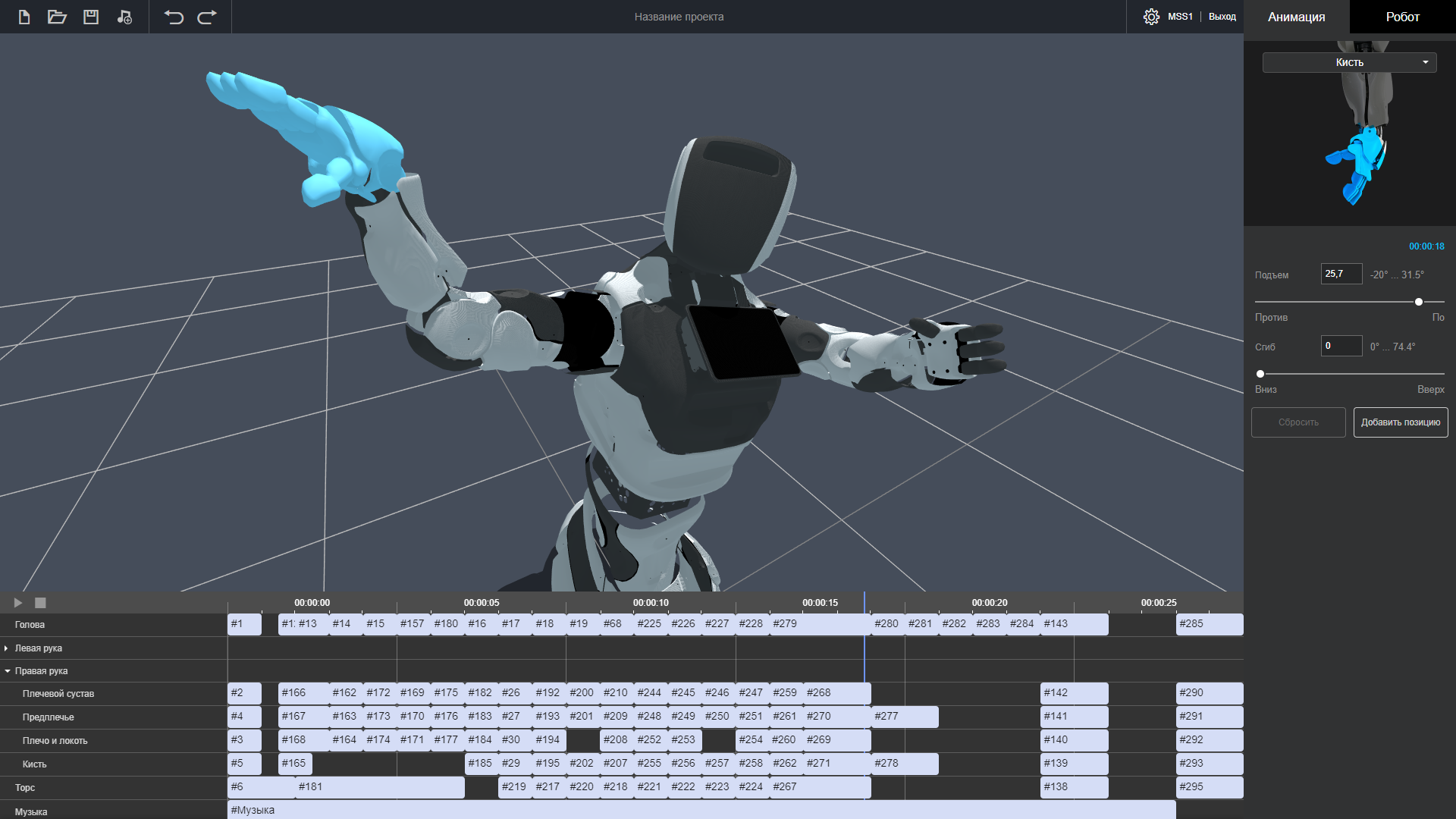This screenshot has height=819, width=1456.
Task: Click the Добавить позицию button
Action: click(1400, 422)
